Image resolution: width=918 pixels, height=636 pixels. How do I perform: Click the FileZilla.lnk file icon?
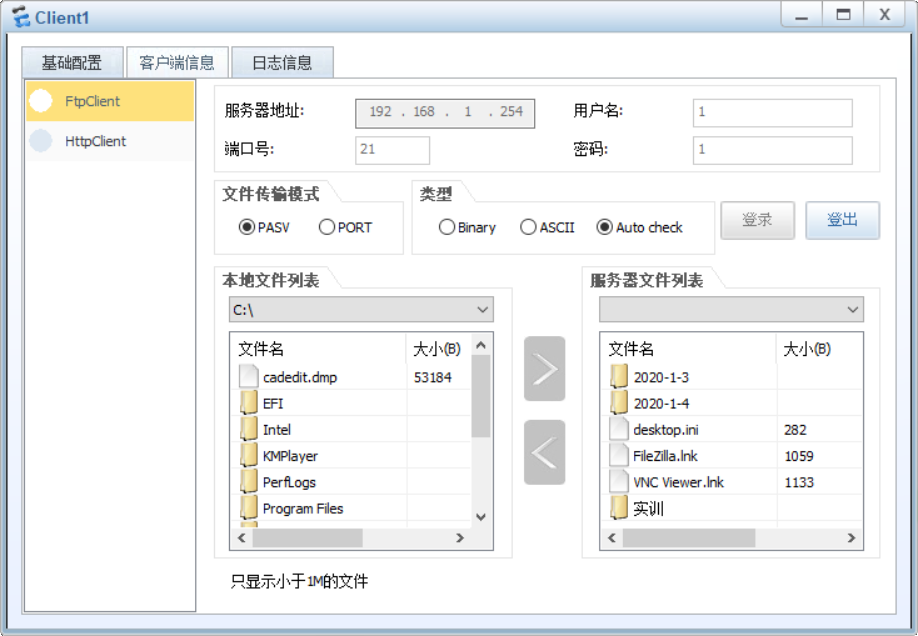click(x=619, y=456)
